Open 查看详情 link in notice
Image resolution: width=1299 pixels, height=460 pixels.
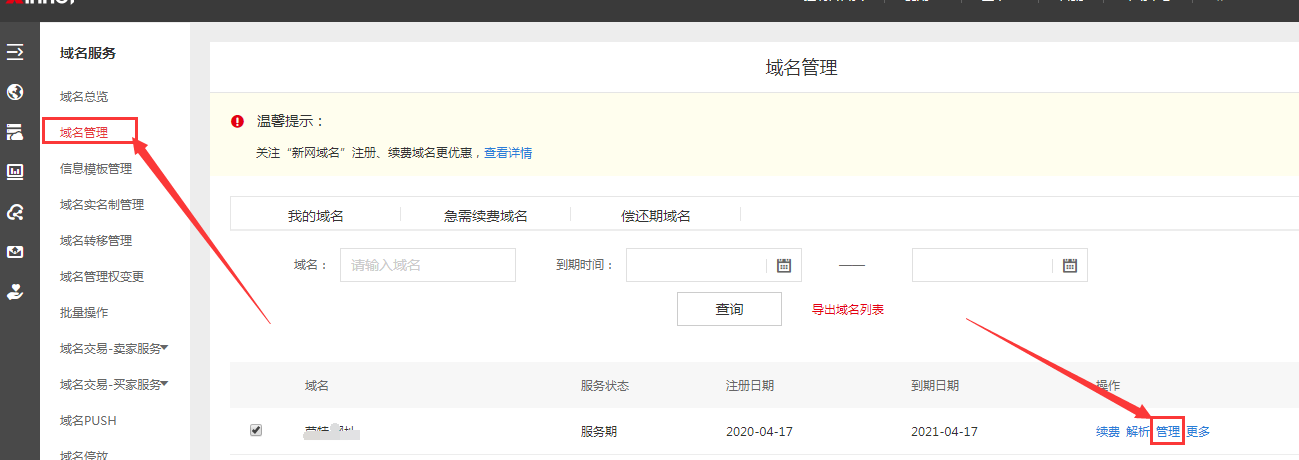coord(508,153)
